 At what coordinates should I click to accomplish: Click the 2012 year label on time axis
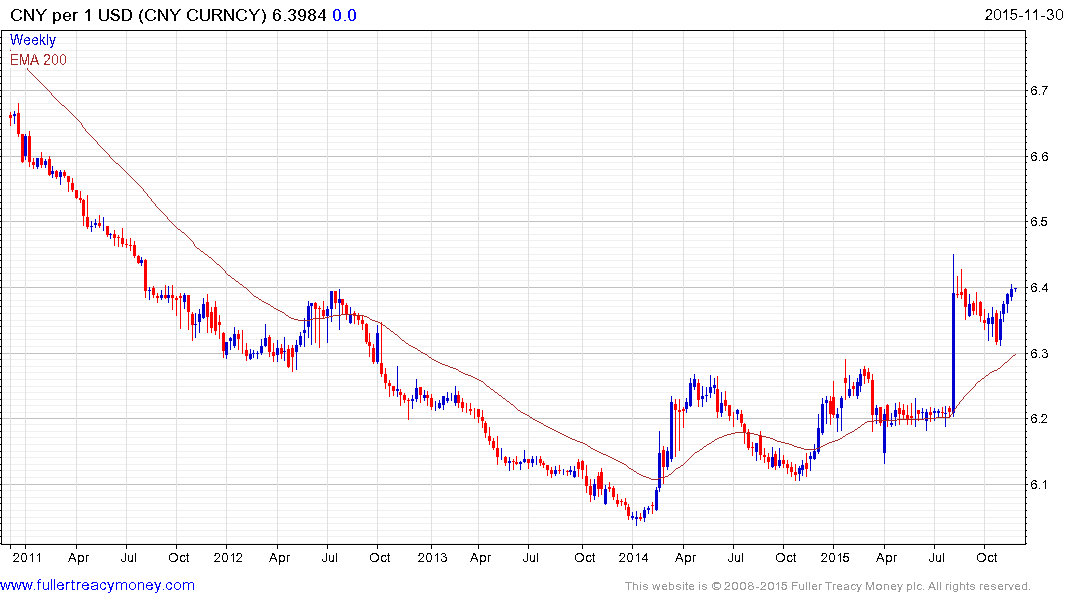228,557
